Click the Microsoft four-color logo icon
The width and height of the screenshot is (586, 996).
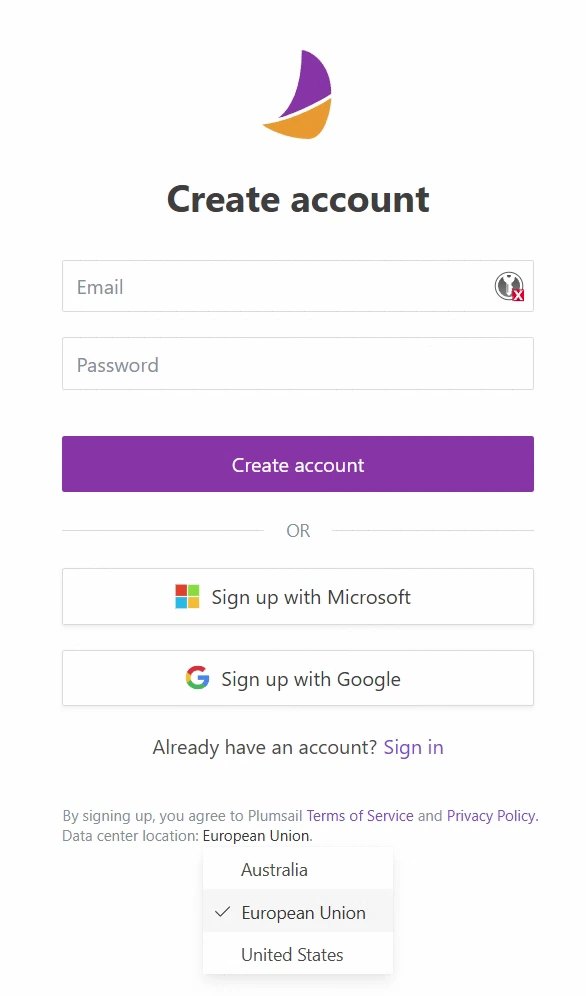tap(187, 596)
